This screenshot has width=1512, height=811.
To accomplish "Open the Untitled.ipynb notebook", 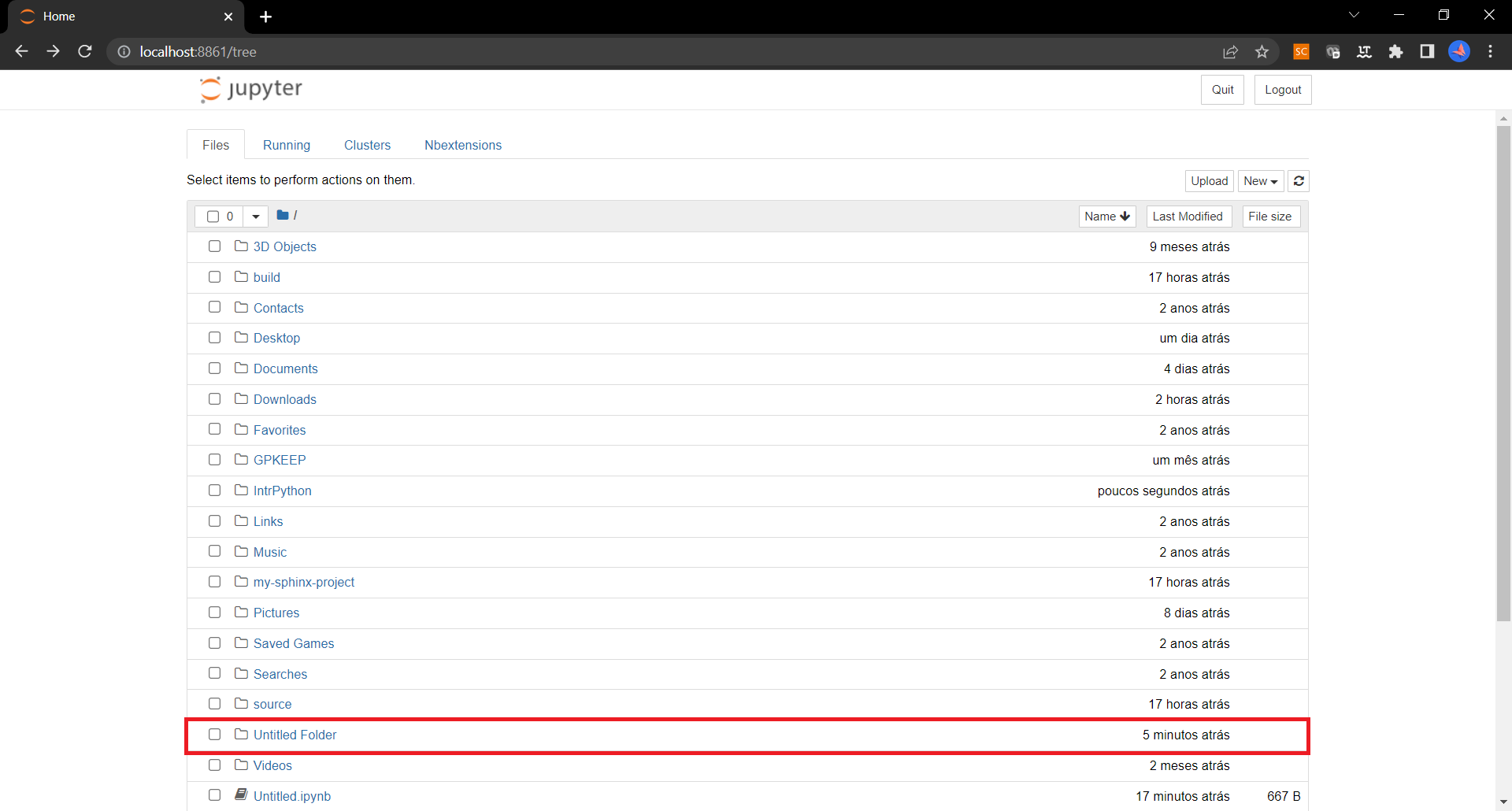I will tap(292, 796).
